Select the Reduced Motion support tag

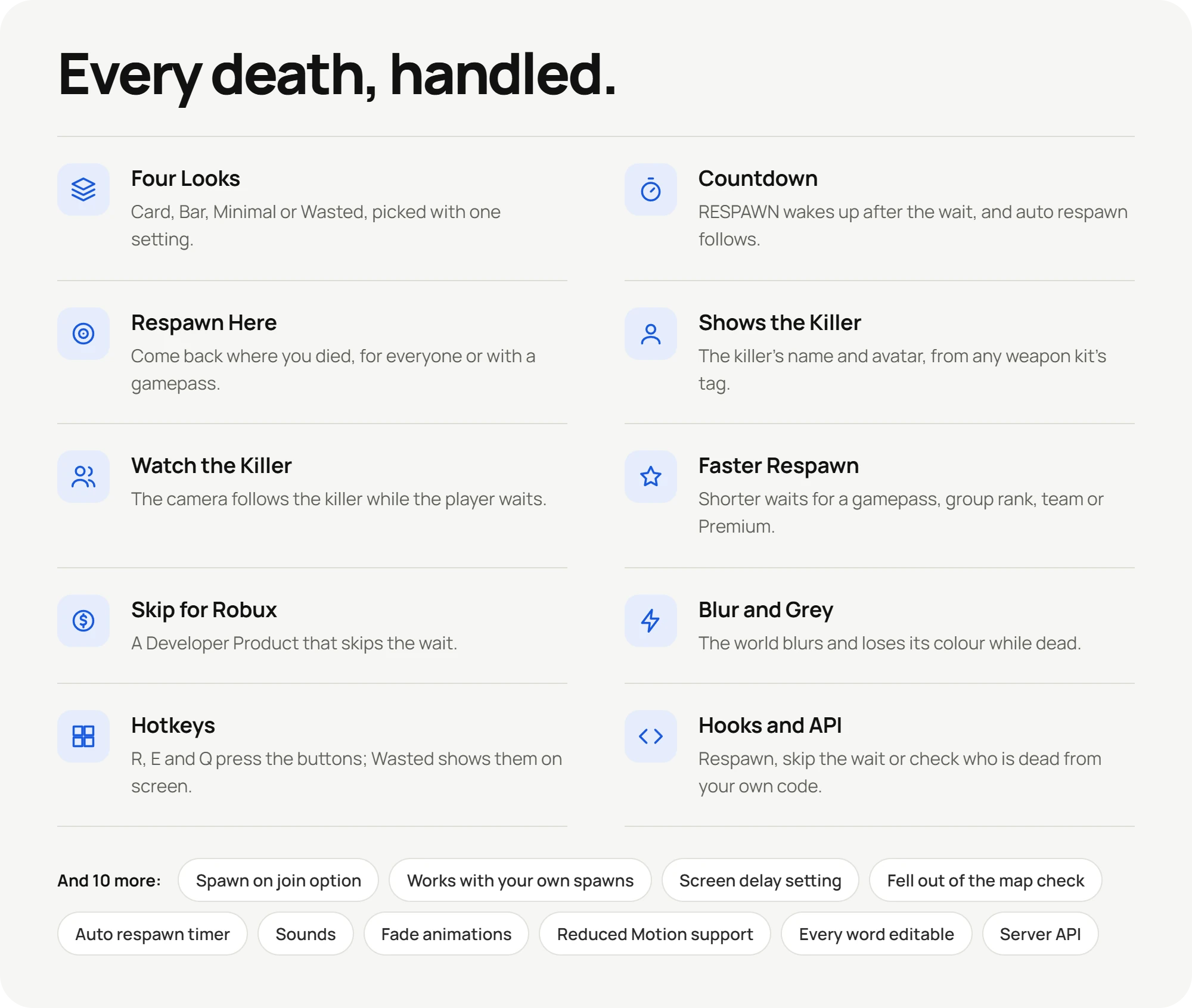[655, 934]
